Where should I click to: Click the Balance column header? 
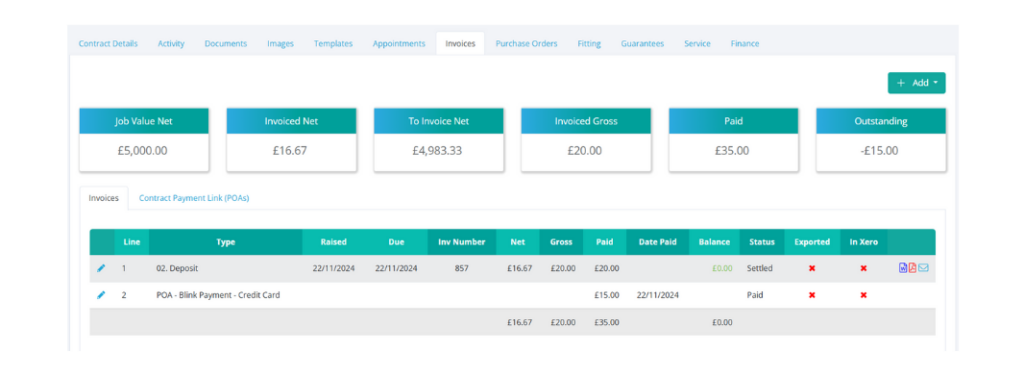(x=714, y=242)
